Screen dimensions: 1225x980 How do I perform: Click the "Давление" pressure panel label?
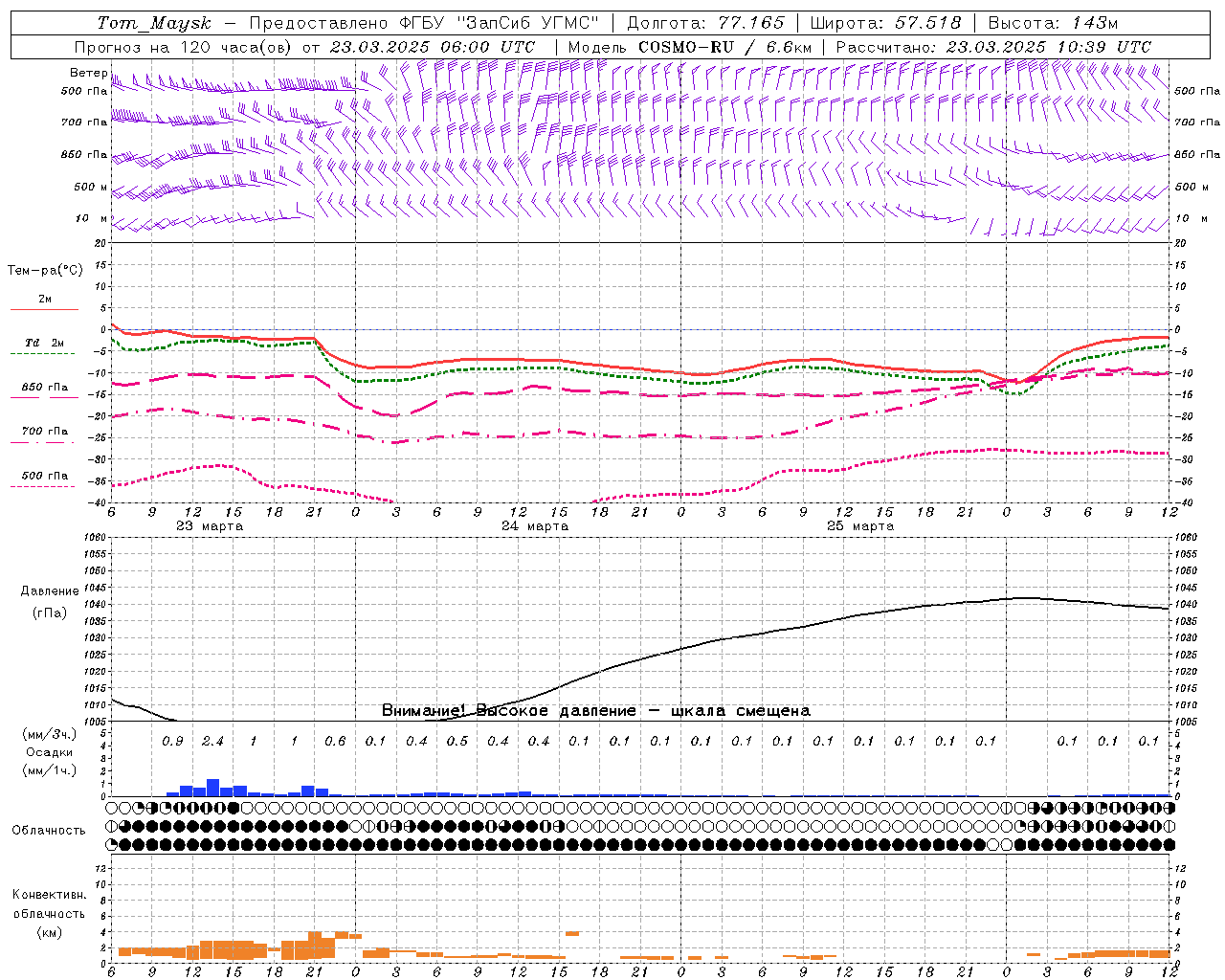click(x=50, y=591)
